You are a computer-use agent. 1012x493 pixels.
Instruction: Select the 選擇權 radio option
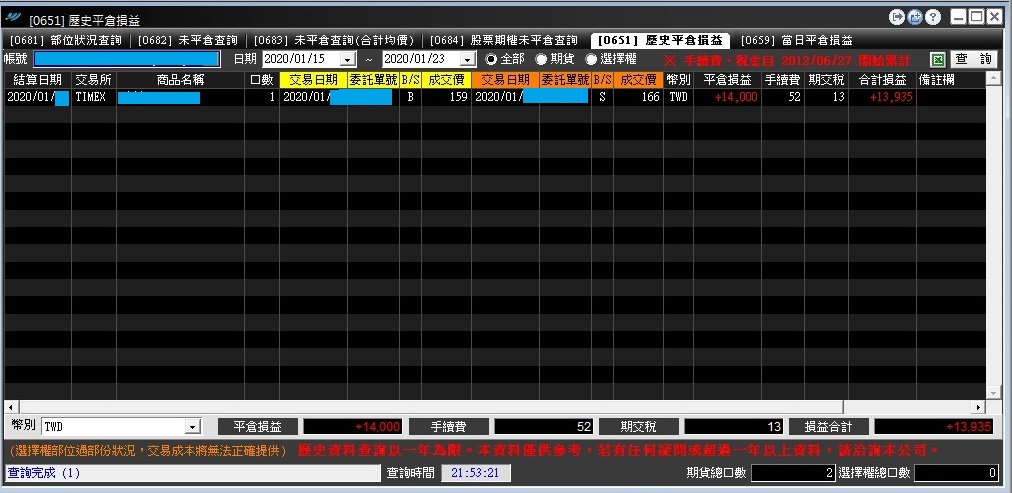point(591,59)
